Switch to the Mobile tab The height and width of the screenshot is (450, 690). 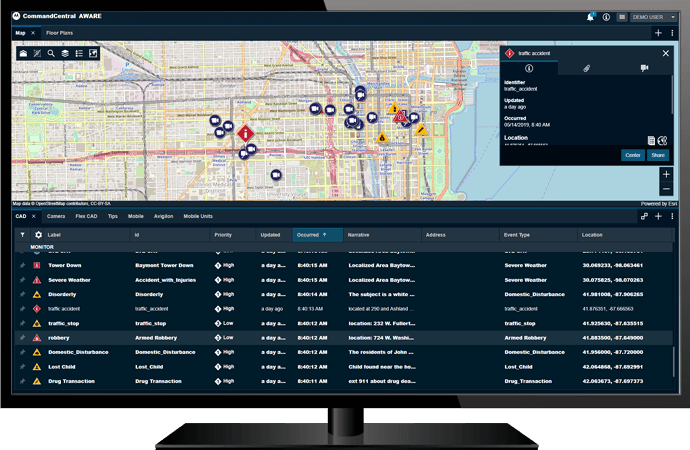[136, 216]
